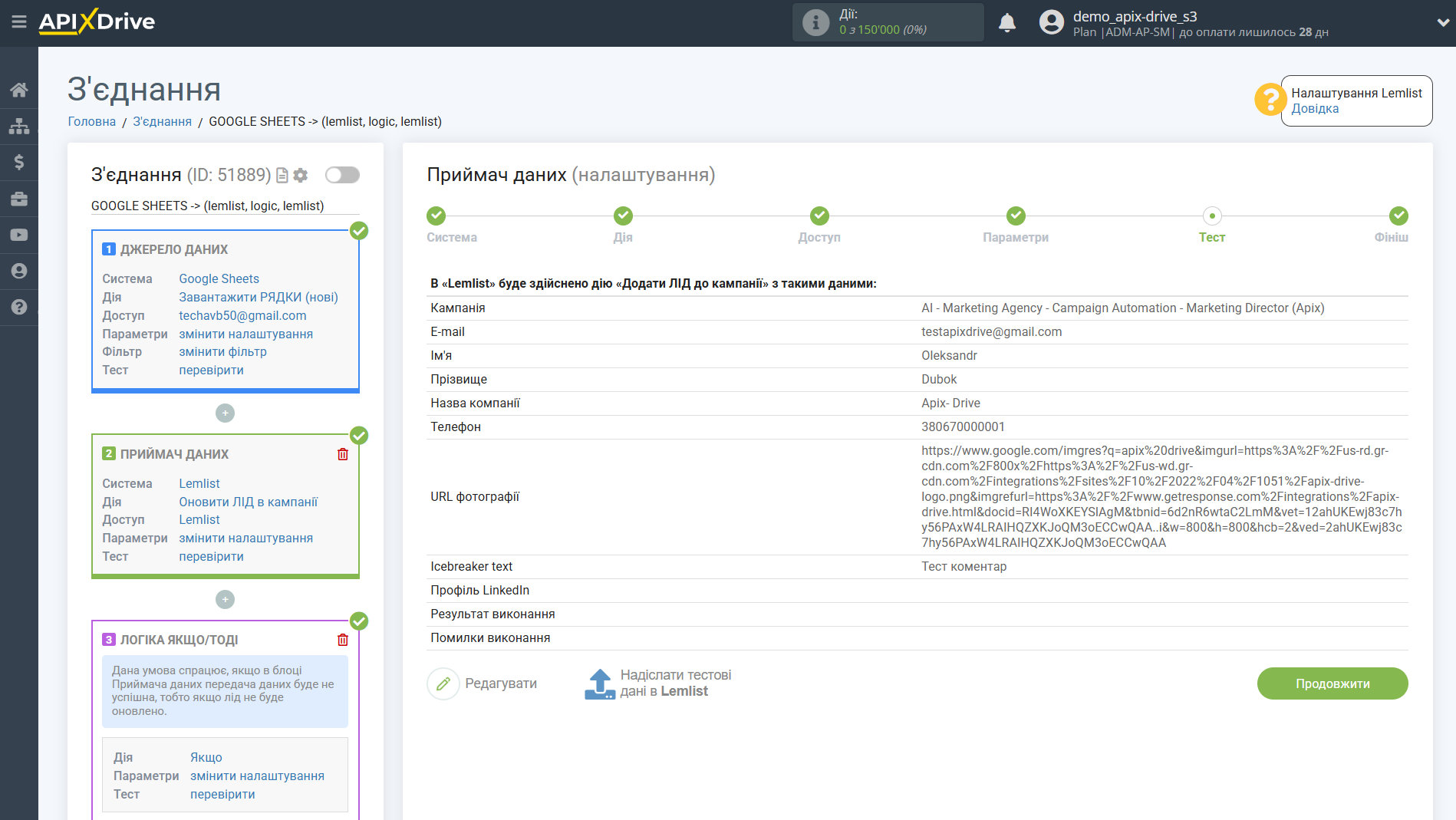Go to З'єднання breadcrumb
1456x820 pixels.
pos(162,121)
